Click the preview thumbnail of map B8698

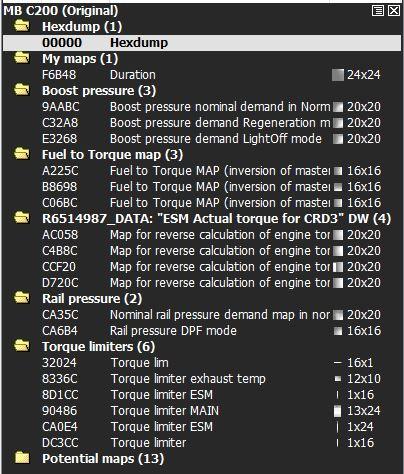click(338, 187)
